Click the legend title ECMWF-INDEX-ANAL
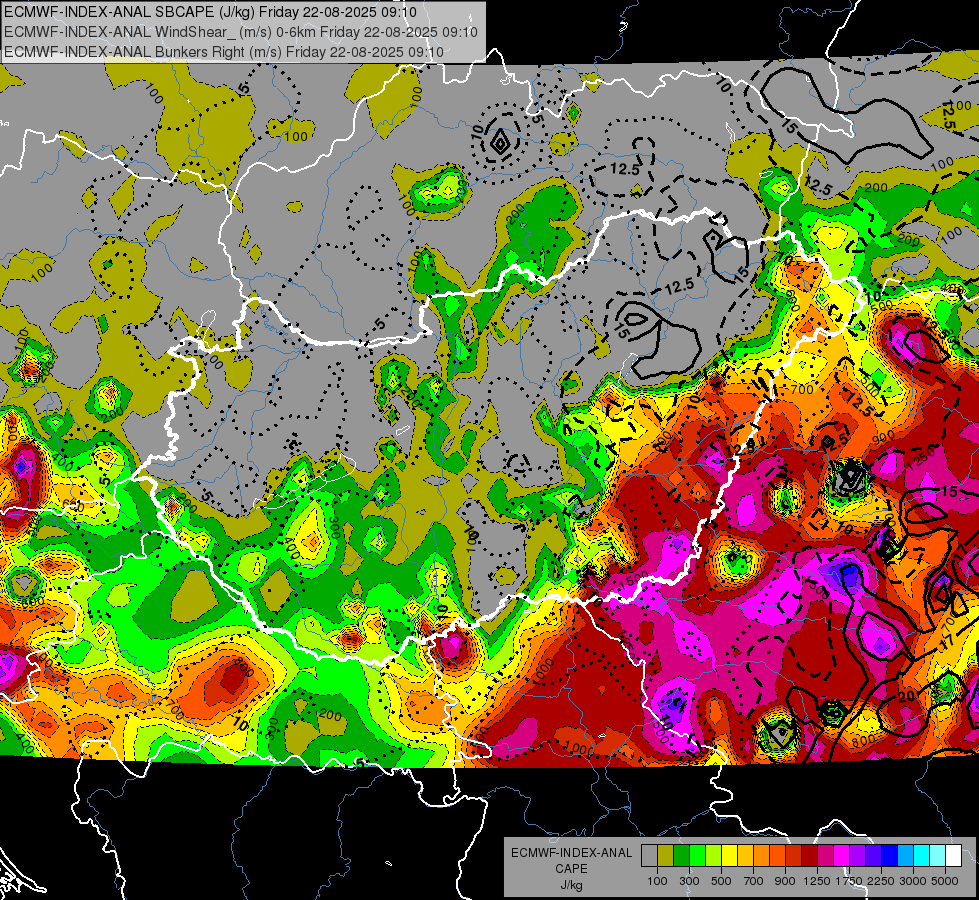 (x=571, y=853)
